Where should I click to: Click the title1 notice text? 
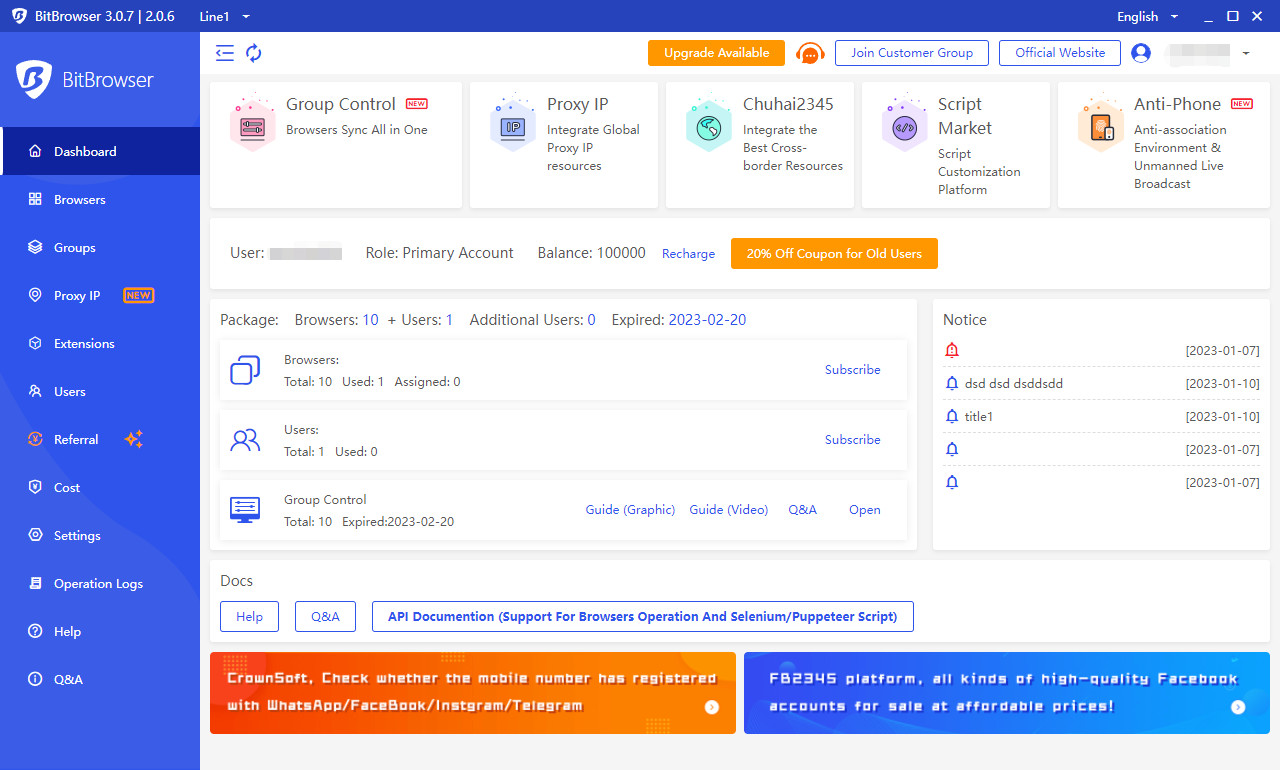979,416
